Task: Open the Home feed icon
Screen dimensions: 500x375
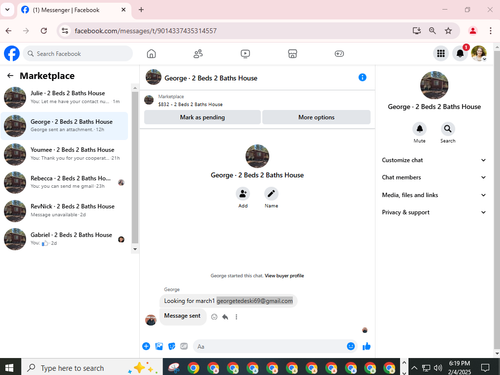Action: tap(151, 54)
